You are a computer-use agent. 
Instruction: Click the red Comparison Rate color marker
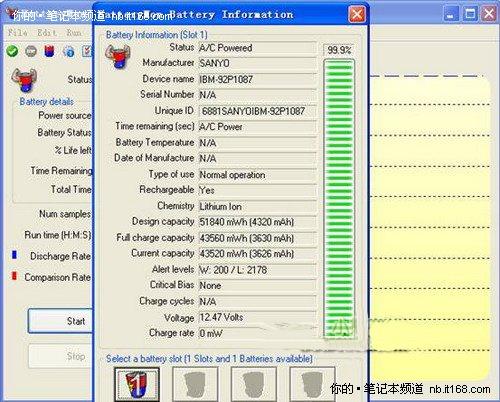pyautogui.click(x=14, y=276)
